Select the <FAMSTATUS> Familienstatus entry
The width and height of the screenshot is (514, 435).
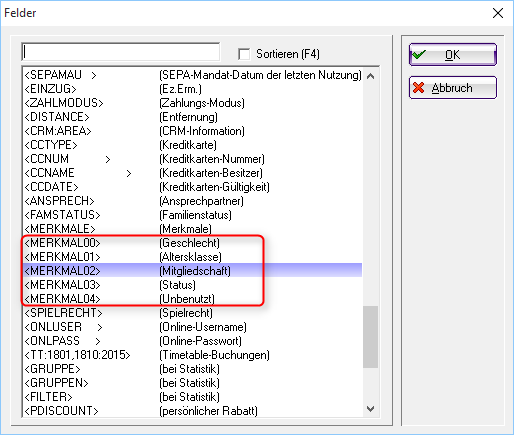point(193,215)
